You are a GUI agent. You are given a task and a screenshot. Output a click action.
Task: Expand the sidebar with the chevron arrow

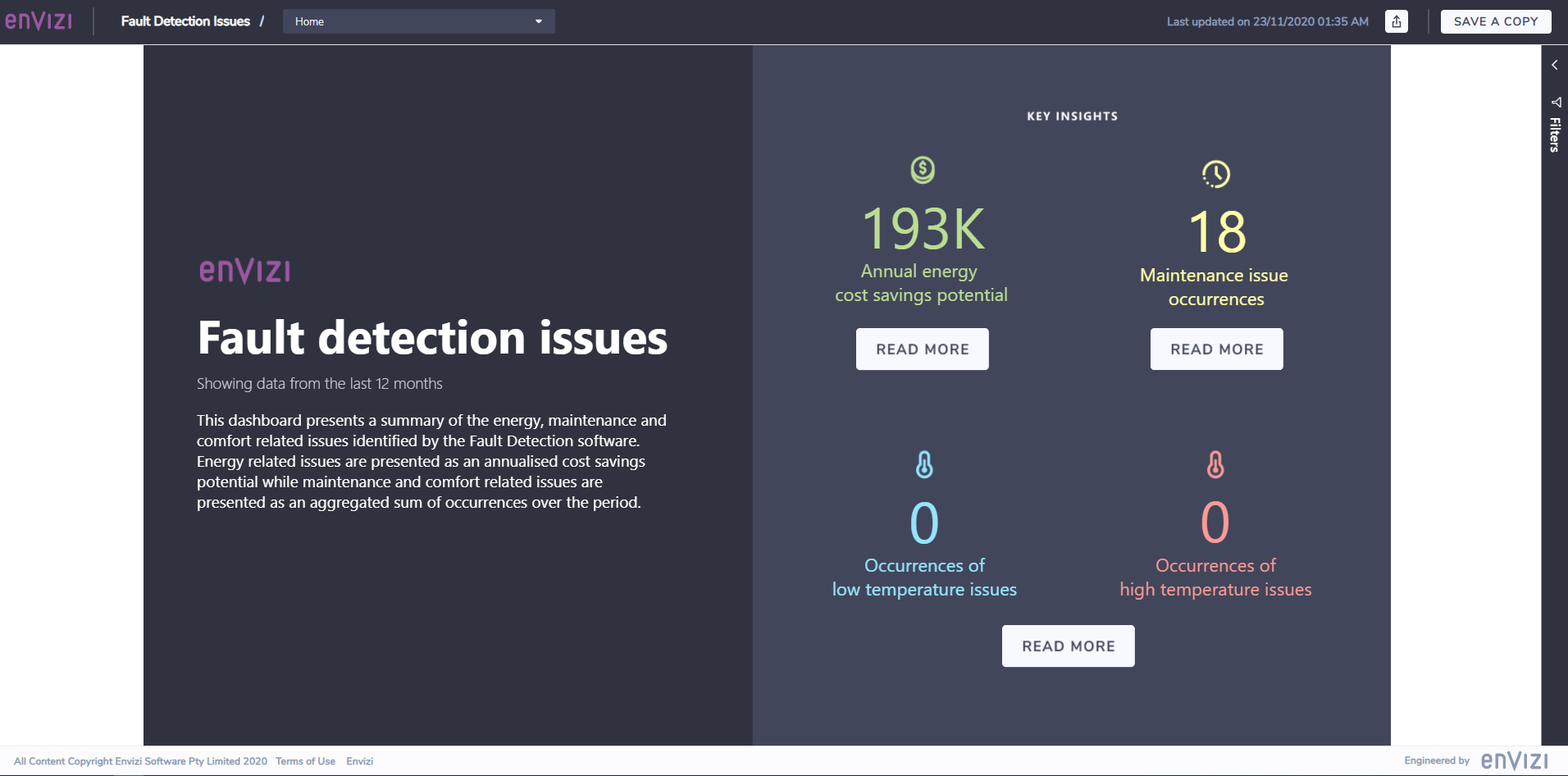[1554, 65]
